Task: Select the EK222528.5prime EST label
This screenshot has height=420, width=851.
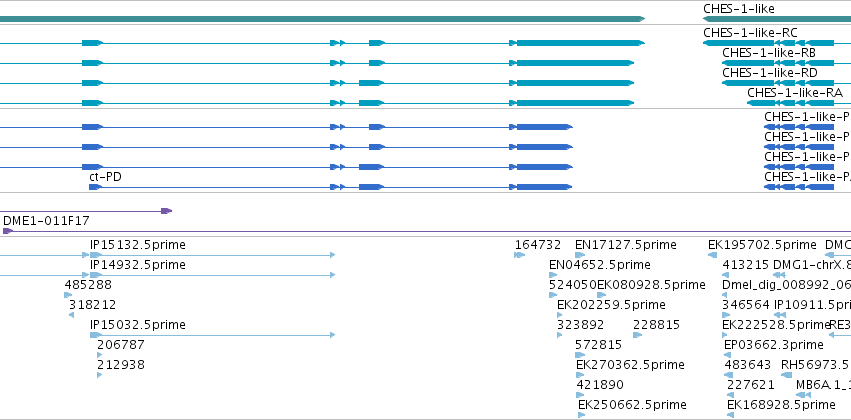Action: [777, 324]
